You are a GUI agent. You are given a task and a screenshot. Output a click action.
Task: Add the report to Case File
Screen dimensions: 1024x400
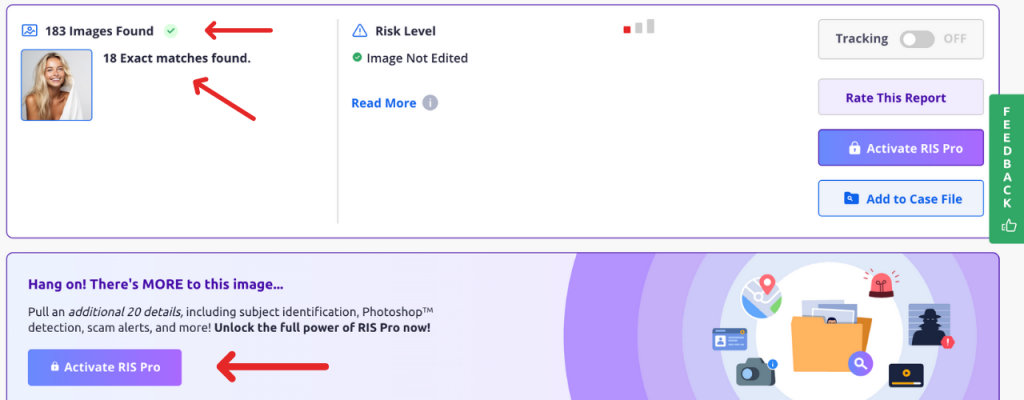click(901, 198)
